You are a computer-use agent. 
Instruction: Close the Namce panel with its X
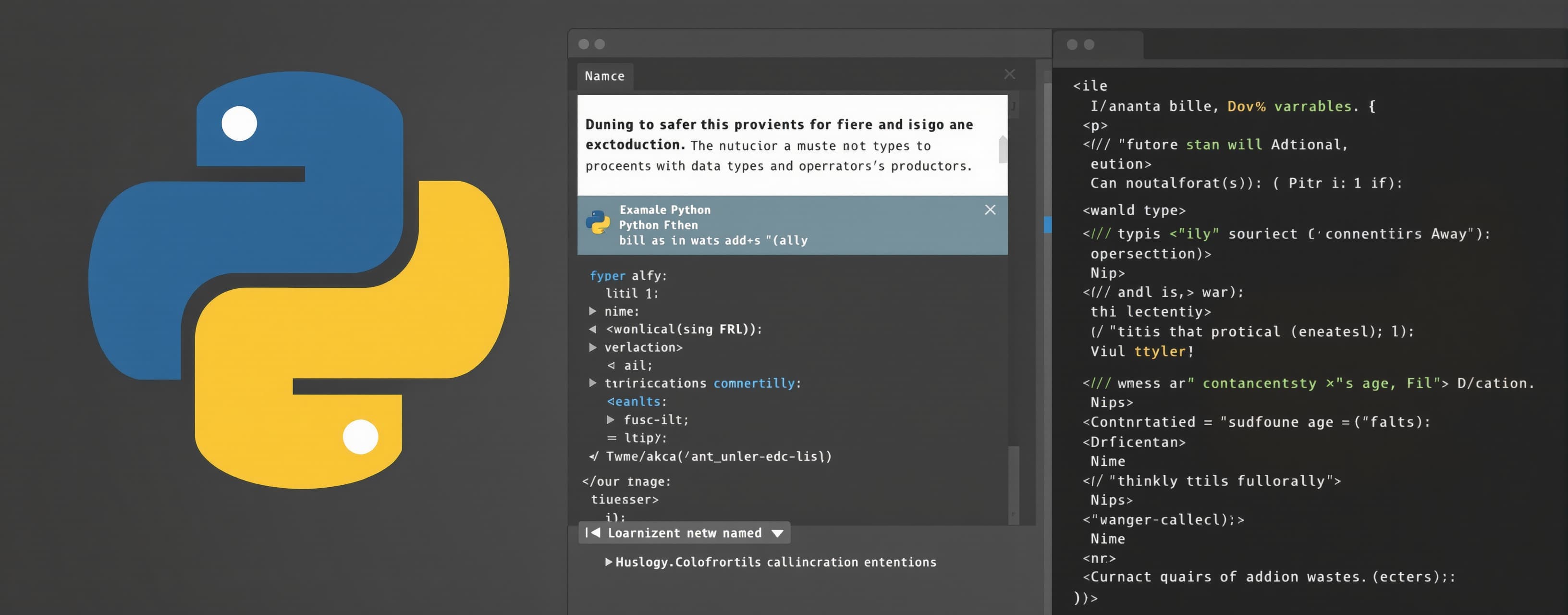1009,74
